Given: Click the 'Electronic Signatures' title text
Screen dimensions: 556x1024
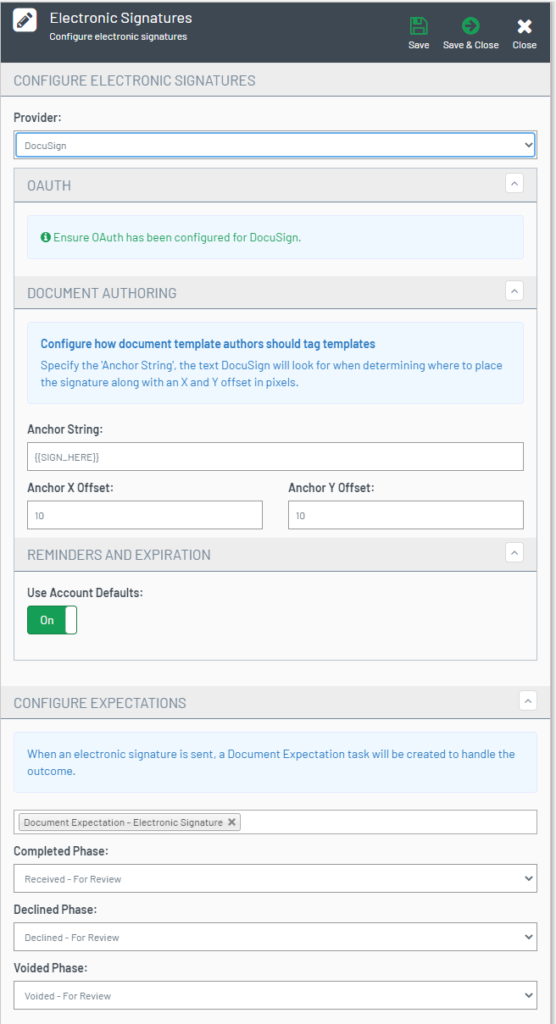Looking at the screenshot, I should (121, 18).
